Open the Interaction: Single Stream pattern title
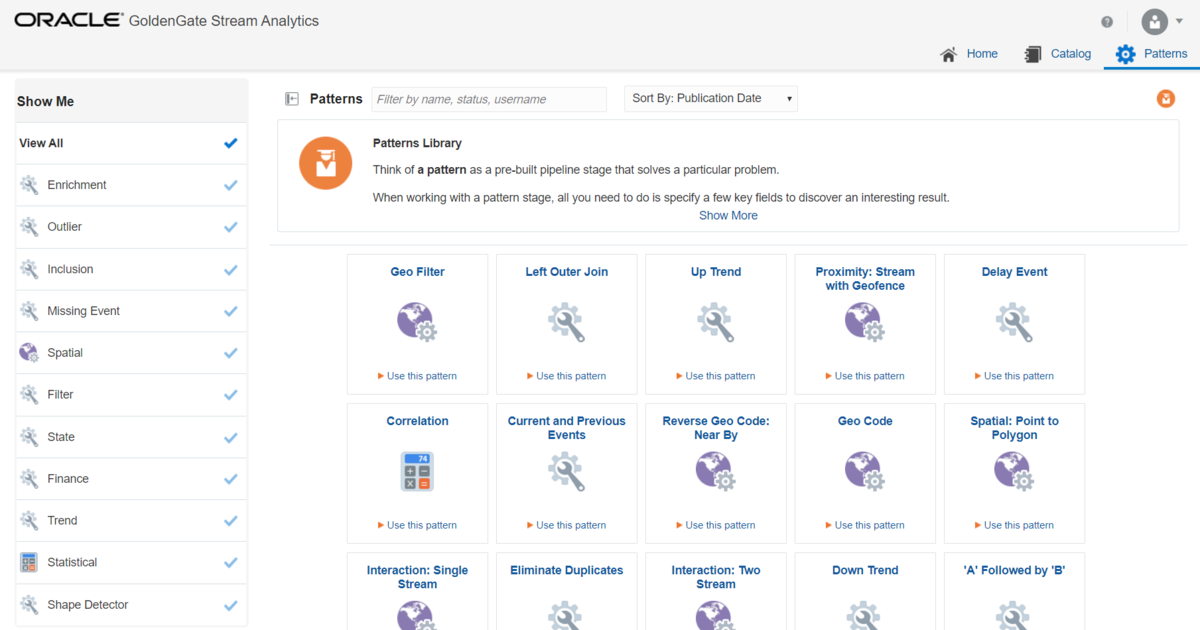Viewport: 1200px width, 630px height. 418,577
